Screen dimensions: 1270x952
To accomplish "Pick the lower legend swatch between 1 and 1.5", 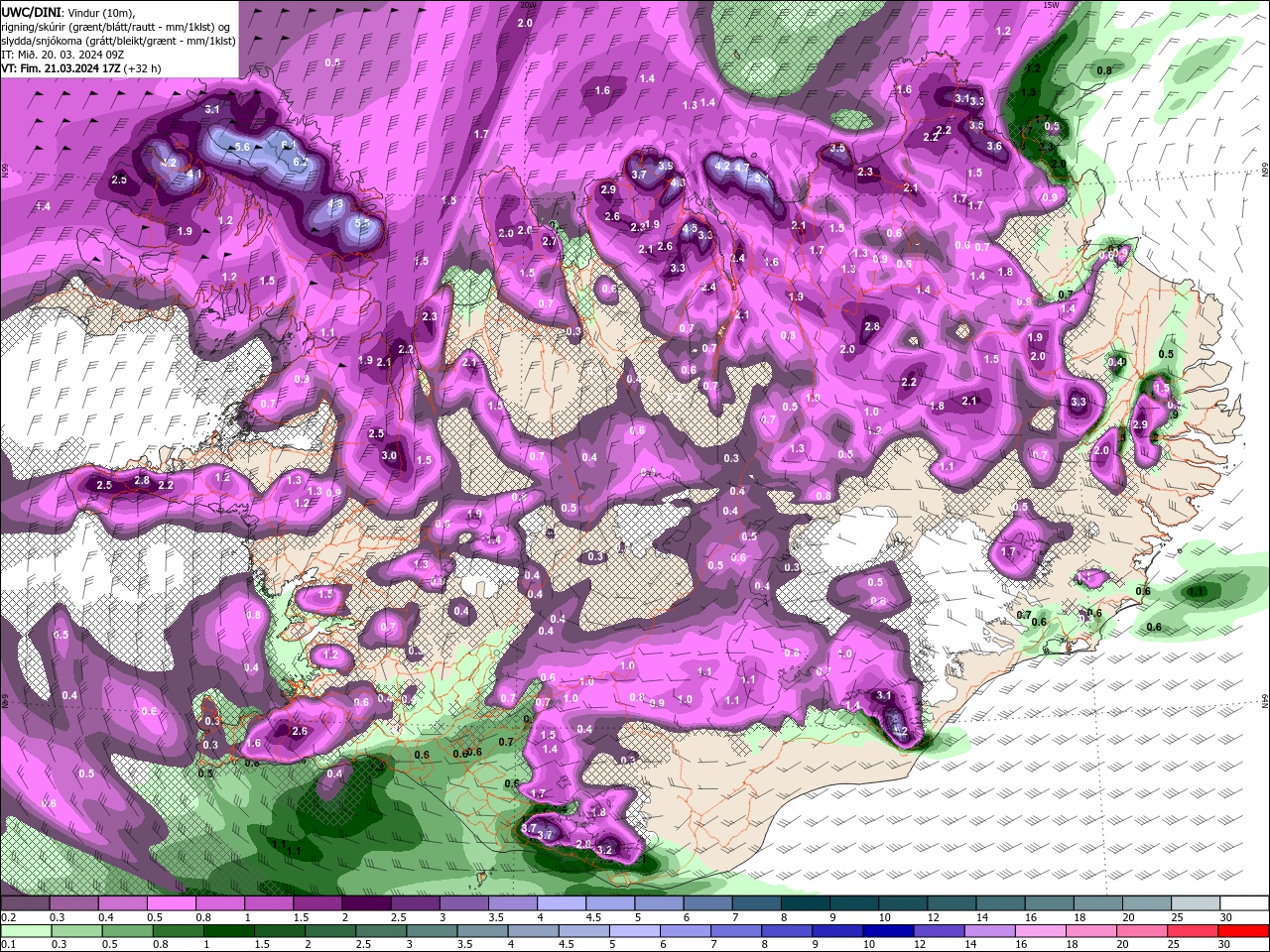I will pos(229,930).
